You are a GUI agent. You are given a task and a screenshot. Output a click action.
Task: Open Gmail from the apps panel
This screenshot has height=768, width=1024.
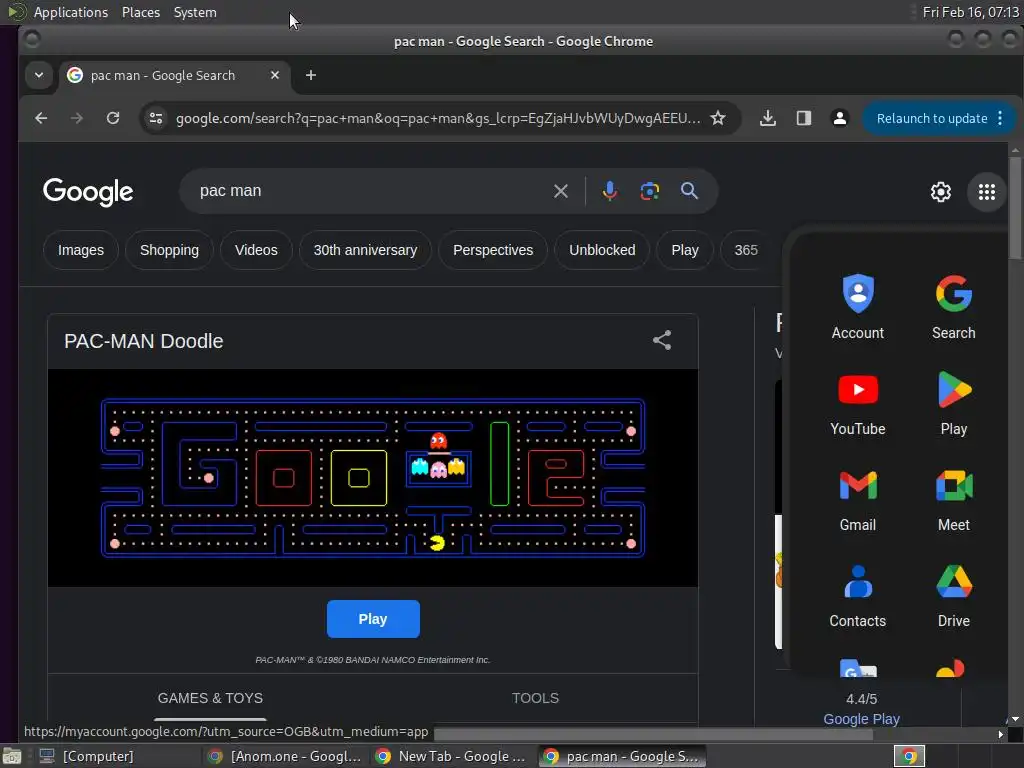pyautogui.click(x=857, y=499)
